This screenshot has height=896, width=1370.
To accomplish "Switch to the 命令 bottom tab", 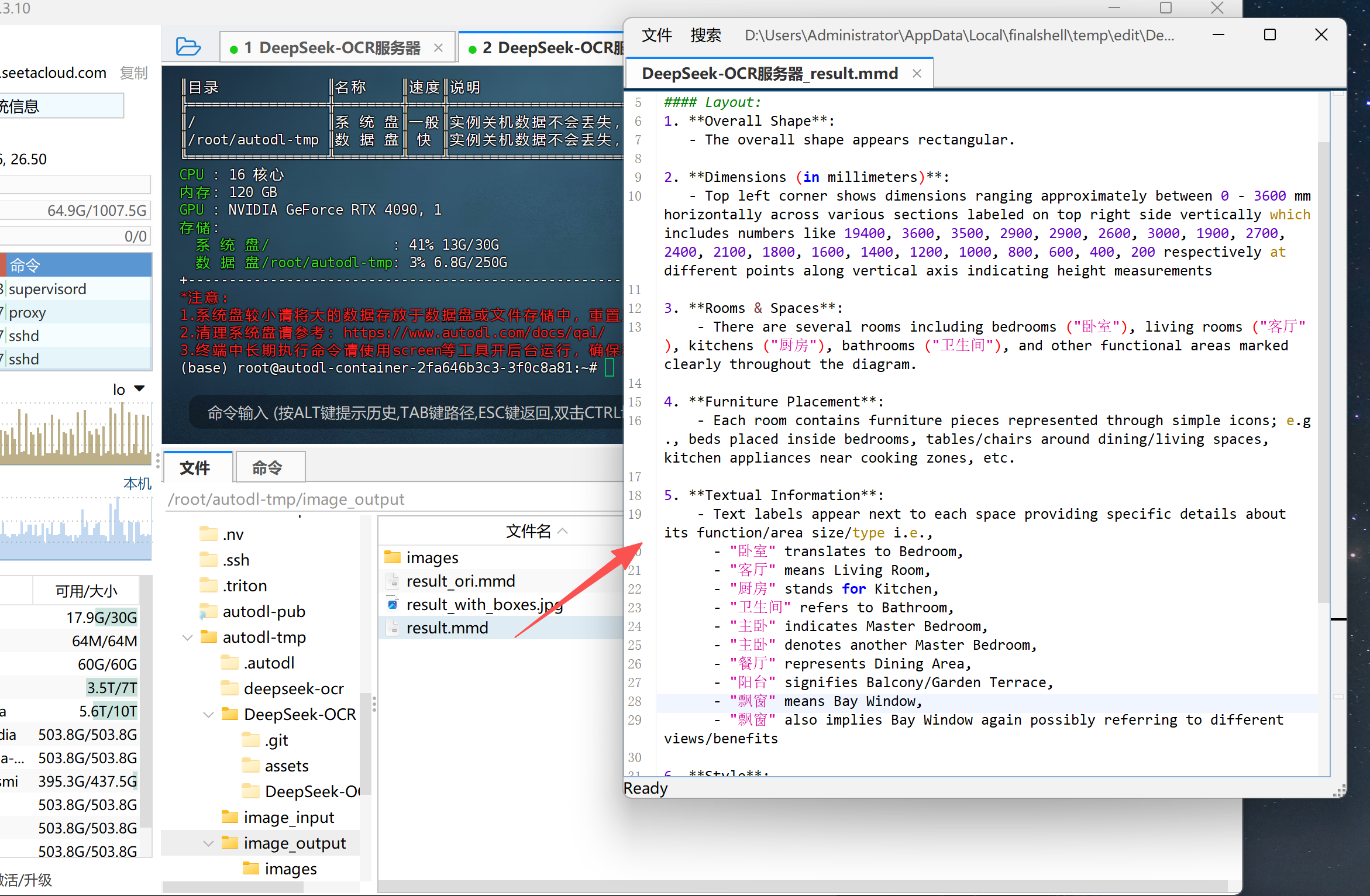I will (267, 467).
